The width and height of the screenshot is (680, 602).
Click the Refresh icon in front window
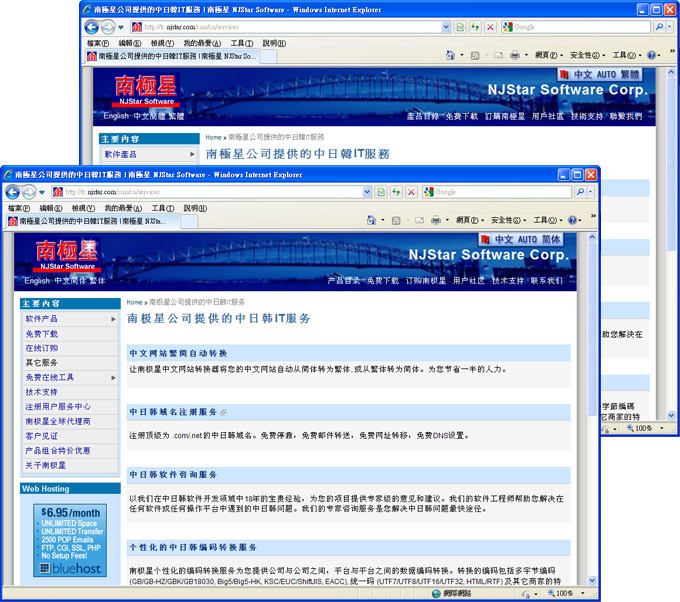point(396,192)
